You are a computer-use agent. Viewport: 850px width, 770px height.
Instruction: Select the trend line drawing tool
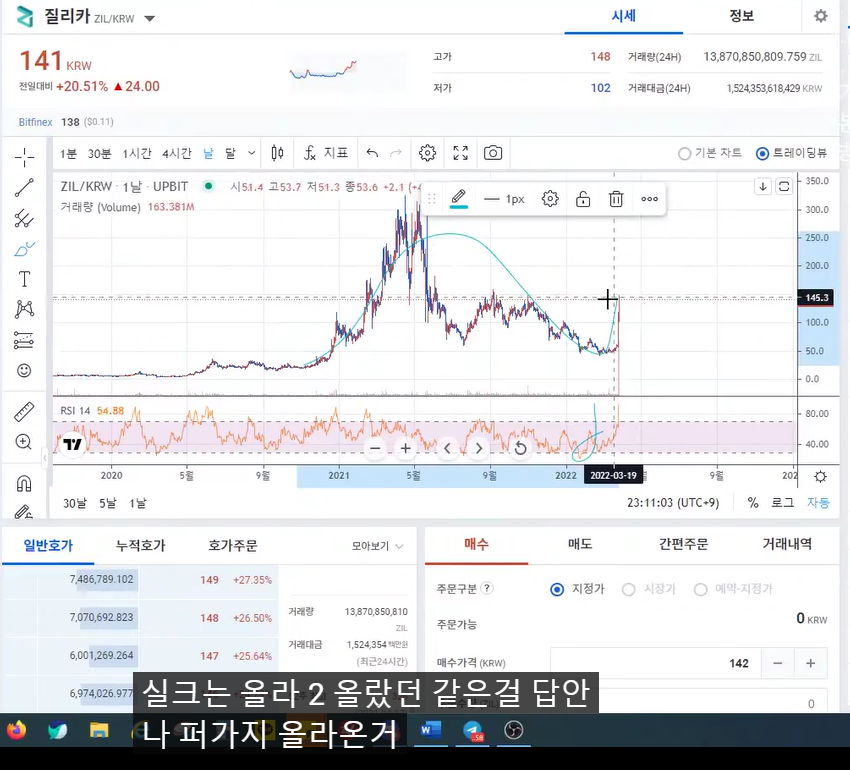[x=24, y=188]
